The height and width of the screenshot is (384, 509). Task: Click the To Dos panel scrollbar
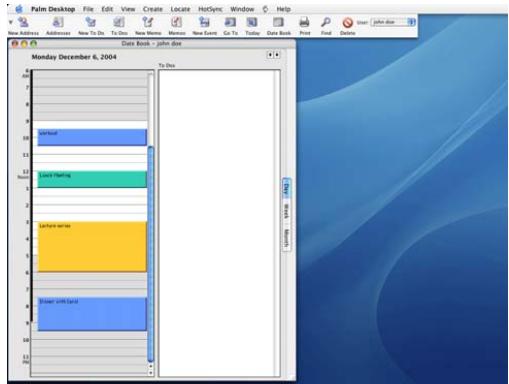(x=277, y=223)
